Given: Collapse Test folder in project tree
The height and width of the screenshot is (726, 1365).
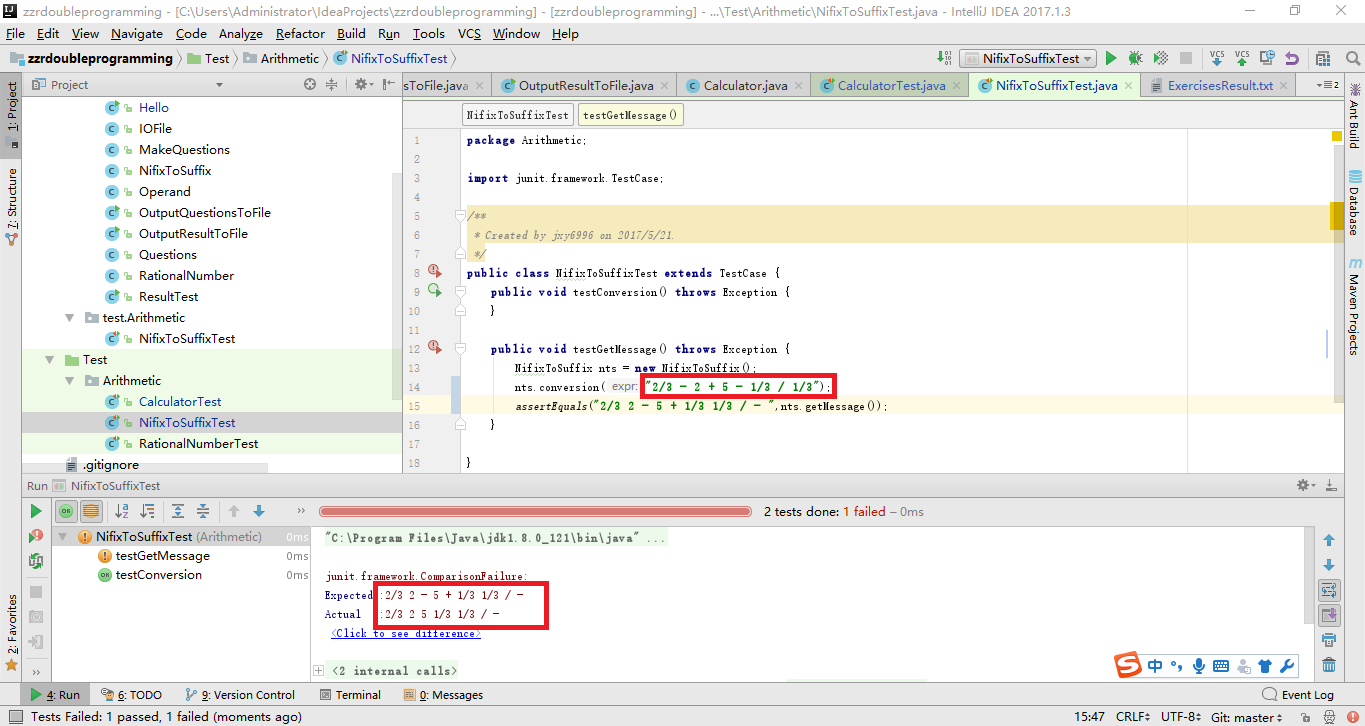Looking at the screenshot, I should (50, 360).
